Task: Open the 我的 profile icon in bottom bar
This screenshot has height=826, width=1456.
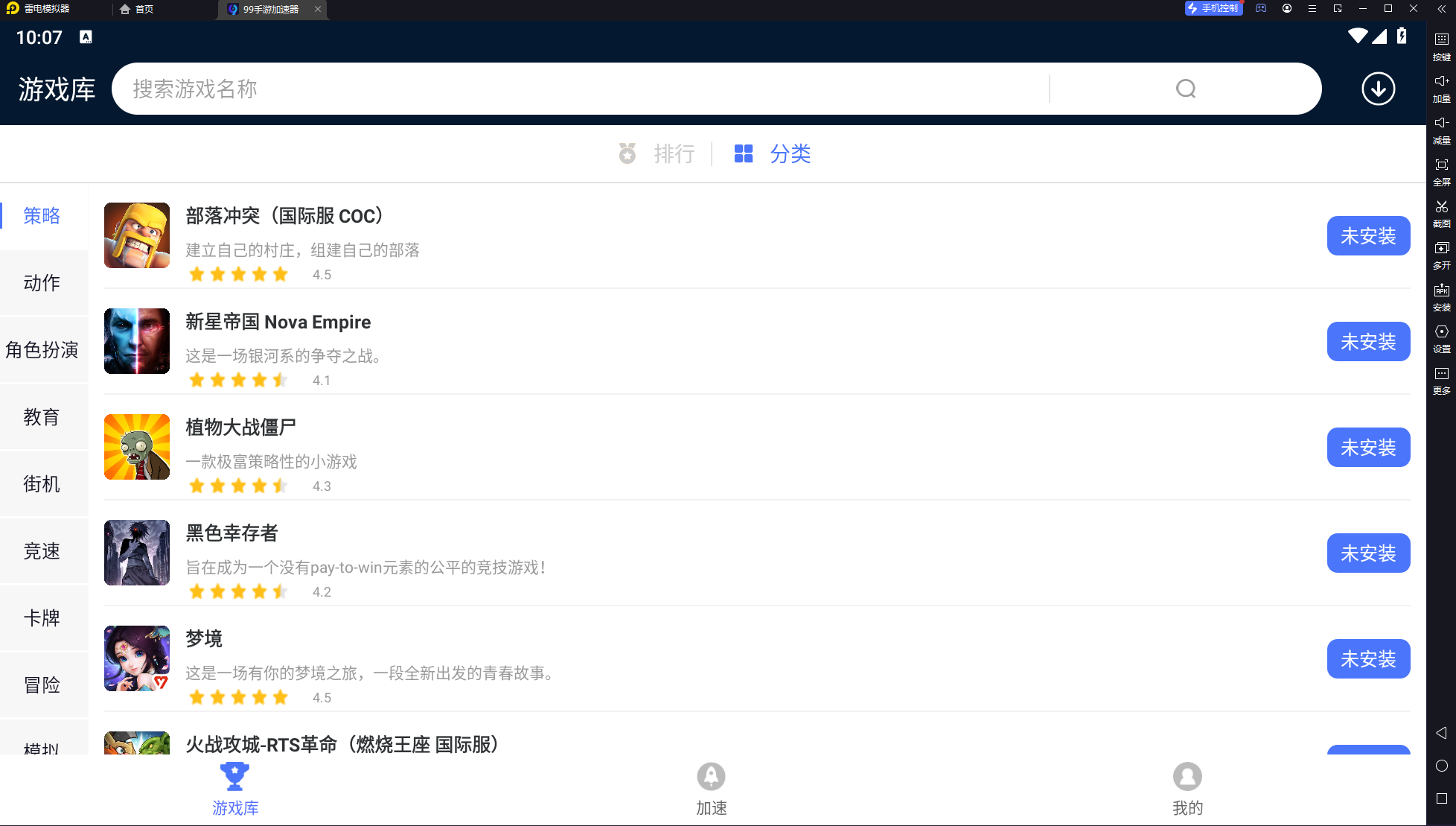Action: [1187, 776]
